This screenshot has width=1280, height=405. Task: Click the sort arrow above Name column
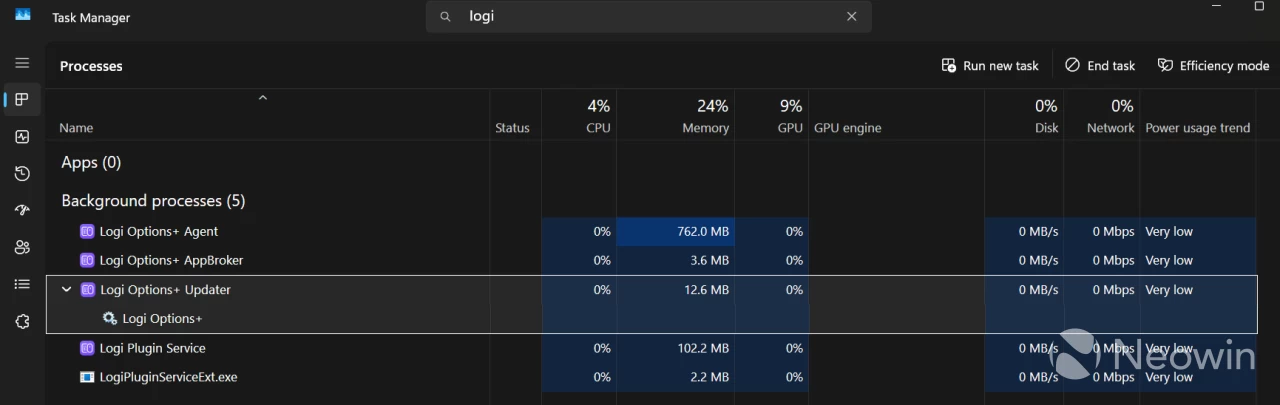click(x=263, y=98)
